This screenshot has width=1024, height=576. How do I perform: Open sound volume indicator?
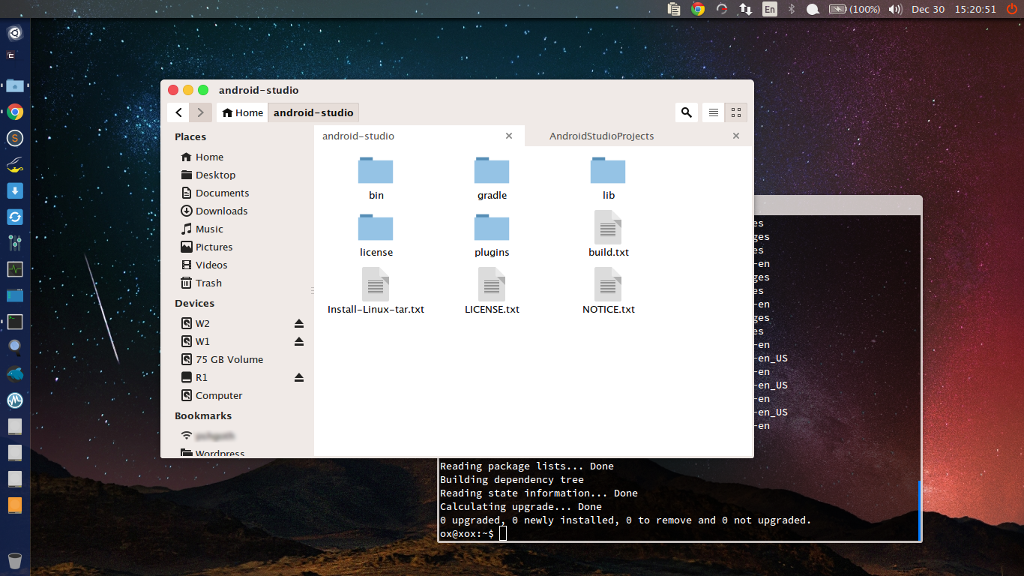pyautogui.click(x=895, y=9)
